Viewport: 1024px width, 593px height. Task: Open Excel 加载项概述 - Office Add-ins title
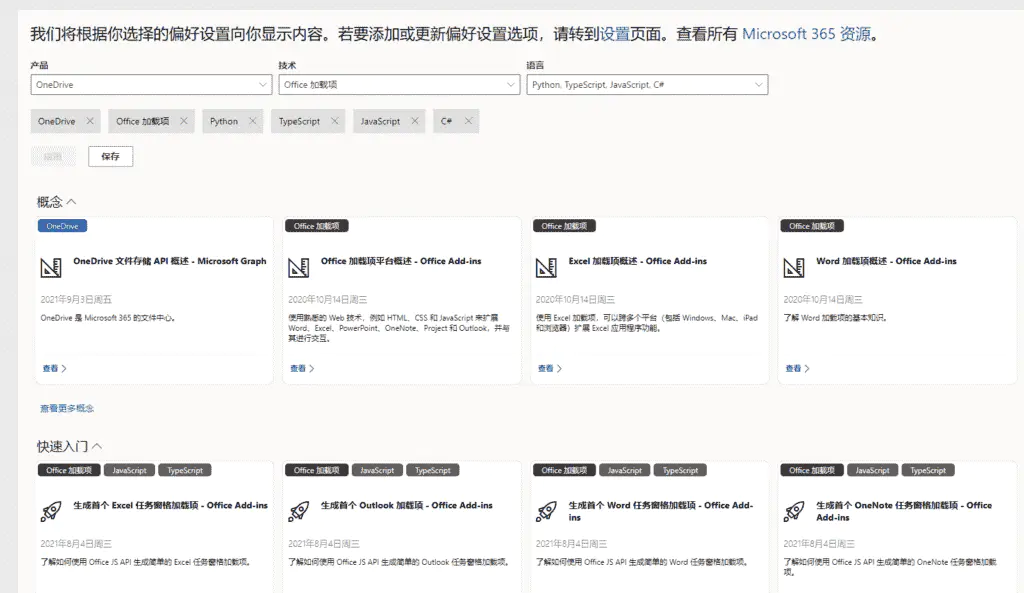point(637,261)
